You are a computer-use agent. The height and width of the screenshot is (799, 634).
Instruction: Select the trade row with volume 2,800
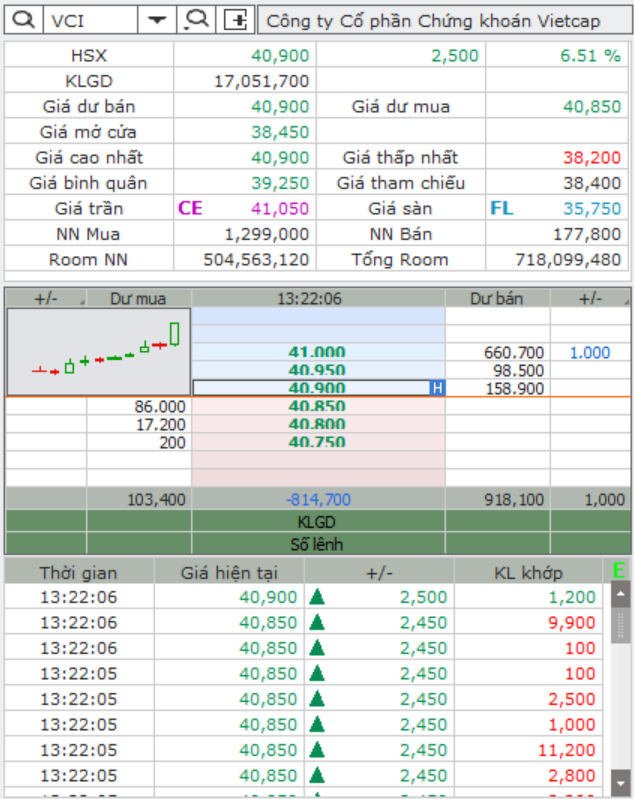click(304, 775)
